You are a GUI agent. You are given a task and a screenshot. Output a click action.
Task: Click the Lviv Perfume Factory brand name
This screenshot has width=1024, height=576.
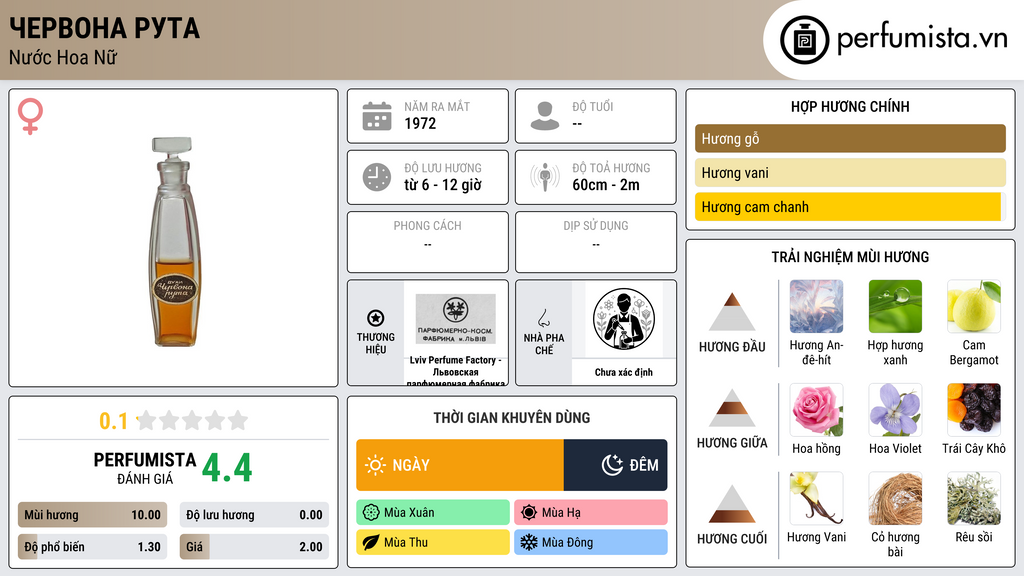coord(455,372)
